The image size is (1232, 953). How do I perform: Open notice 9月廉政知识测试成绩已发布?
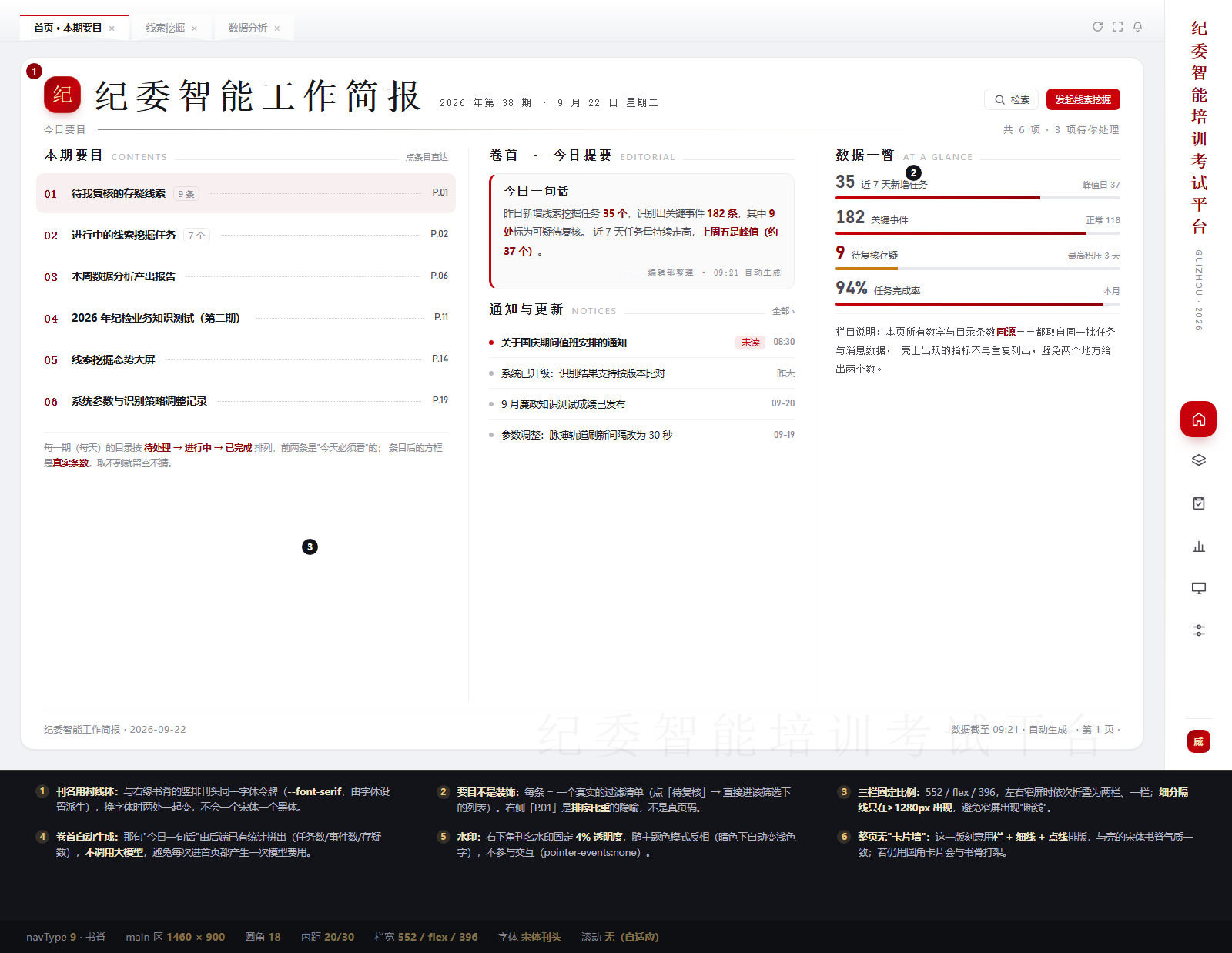[641, 404]
